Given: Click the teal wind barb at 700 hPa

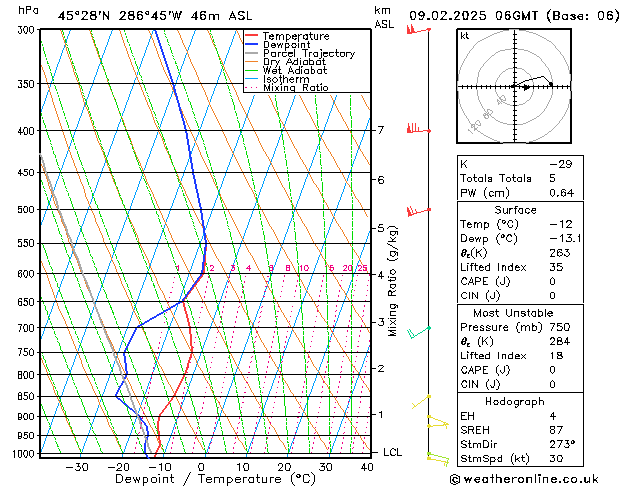Looking at the screenshot, I should 418,332.
